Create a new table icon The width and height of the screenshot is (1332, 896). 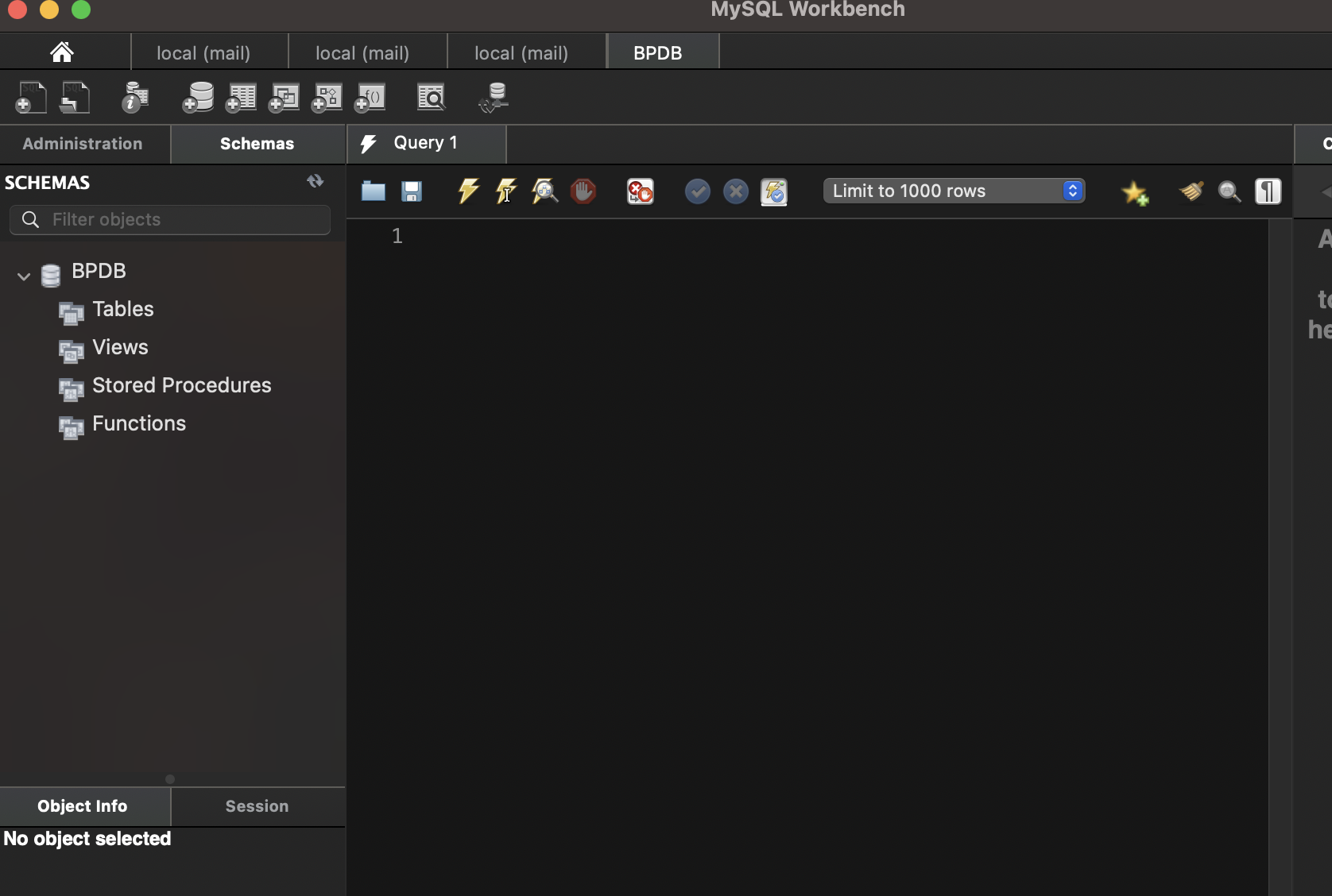[241, 98]
